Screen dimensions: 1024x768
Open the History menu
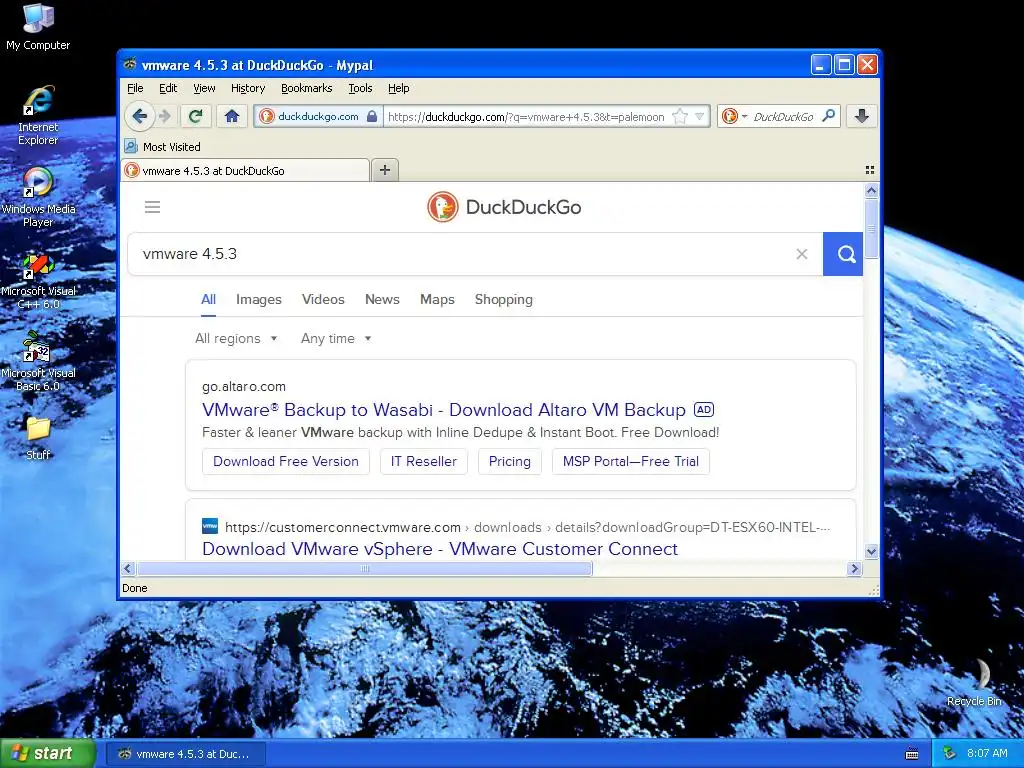(248, 88)
